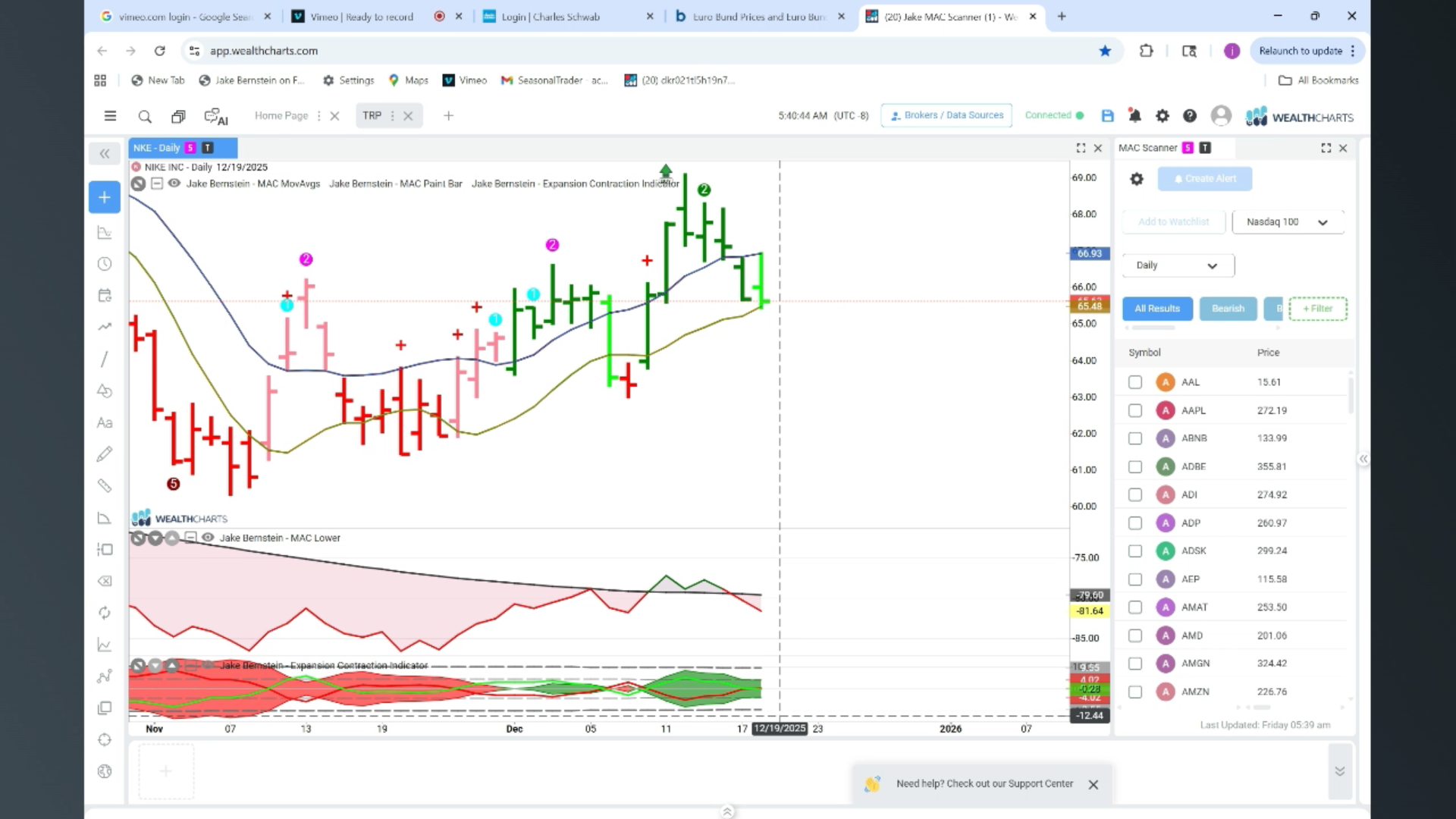Select the TRP workspace tab
The height and width of the screenshot is (819, 1456).
[x=372, y=116]
